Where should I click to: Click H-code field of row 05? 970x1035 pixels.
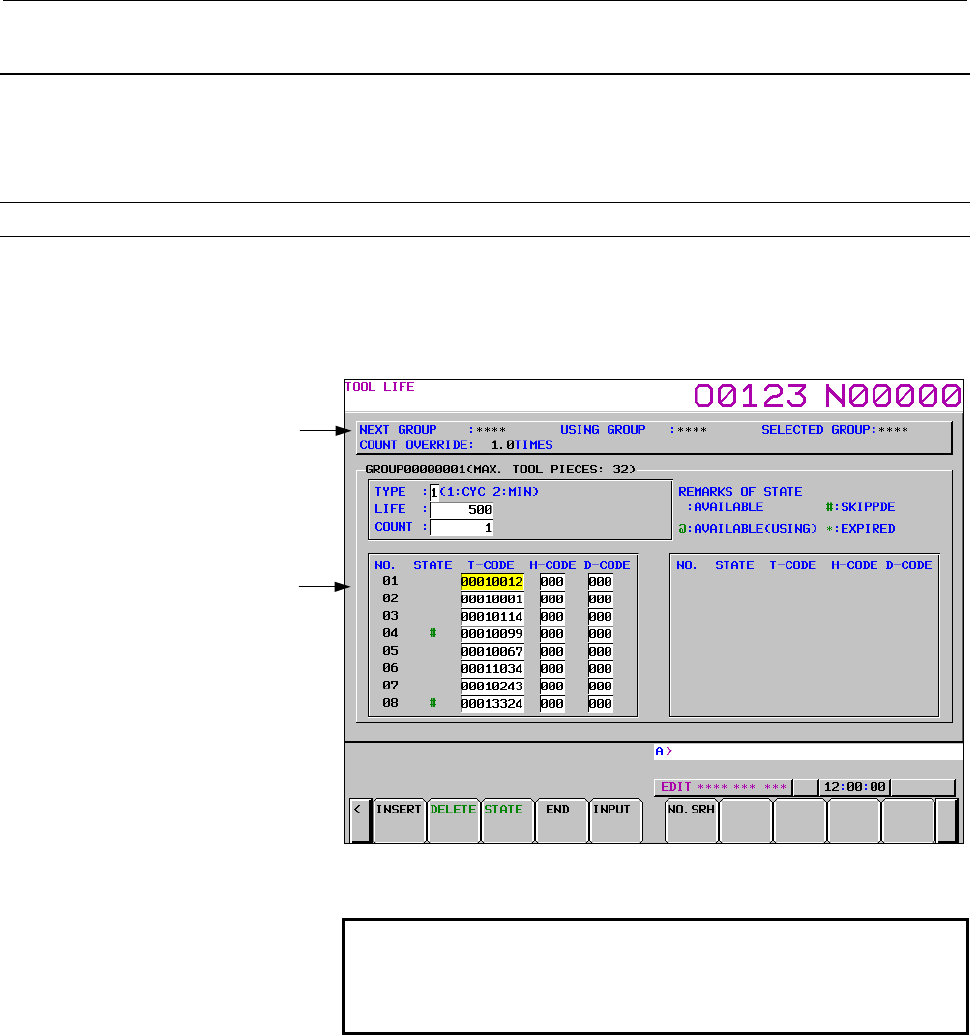coord(552,651)
